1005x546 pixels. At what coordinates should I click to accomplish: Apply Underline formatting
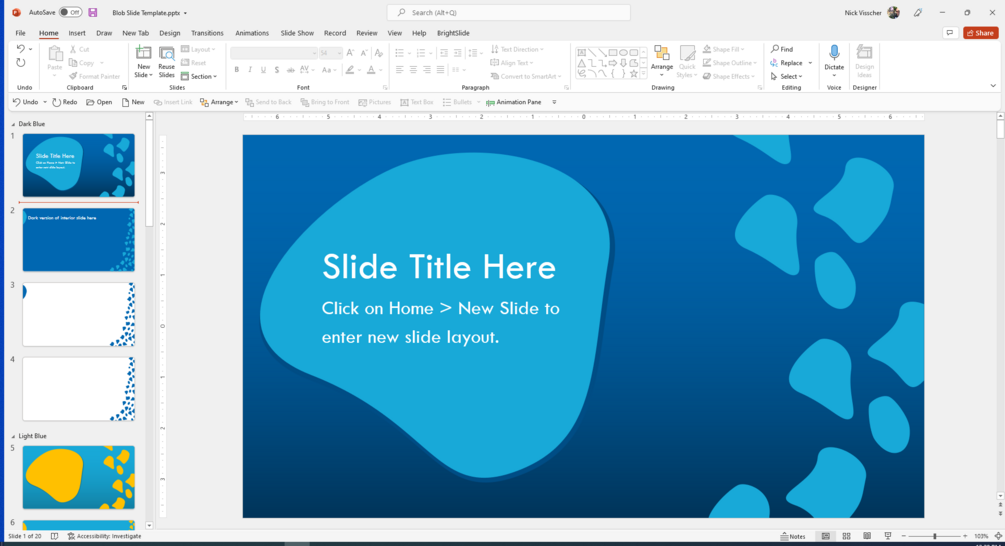pyautogui.click(x=263, y=70)
